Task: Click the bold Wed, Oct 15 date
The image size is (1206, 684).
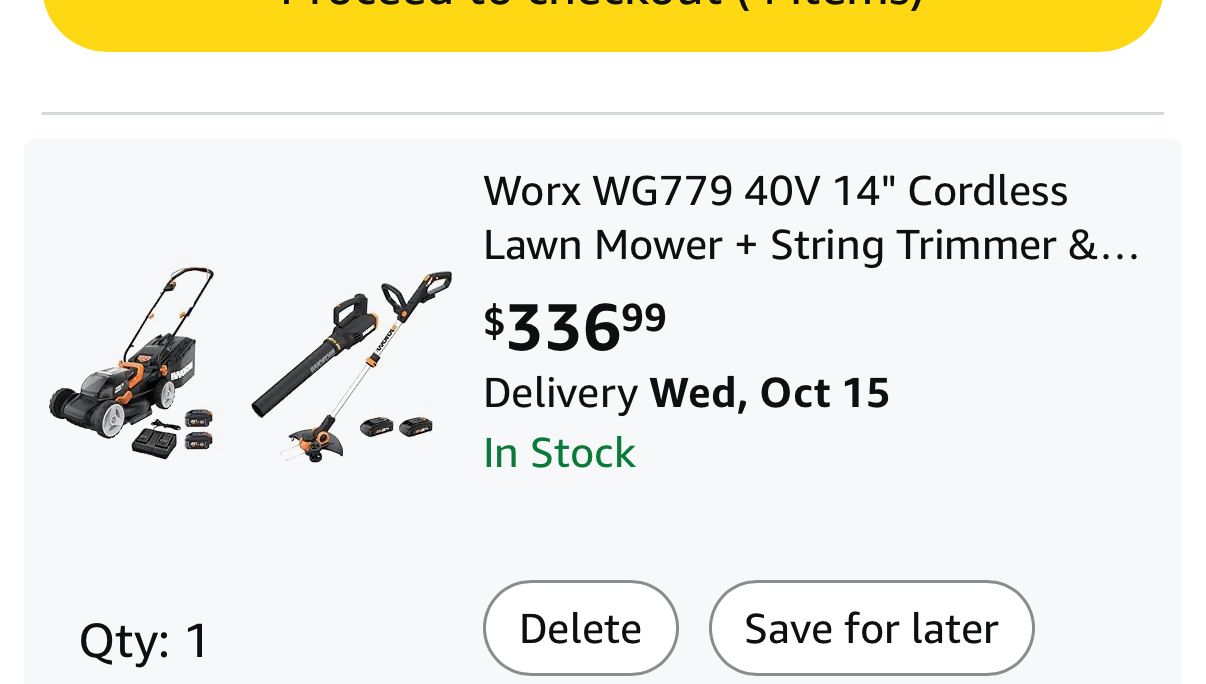Action: click(x=769, y=393)
